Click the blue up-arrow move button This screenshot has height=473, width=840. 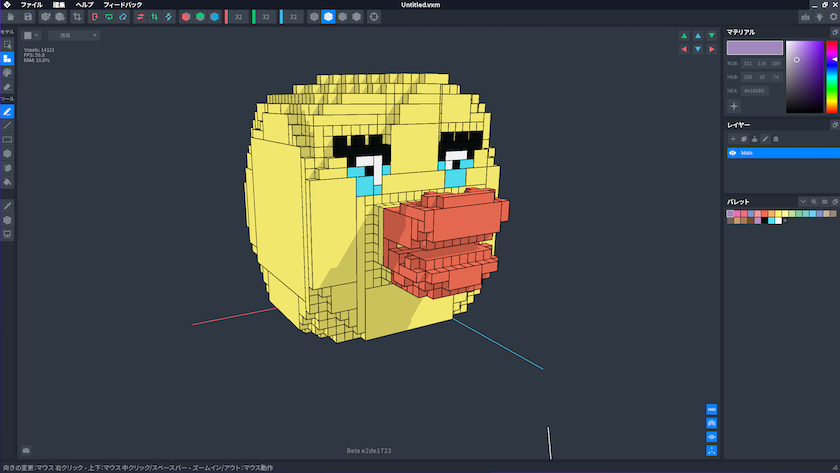698,35
